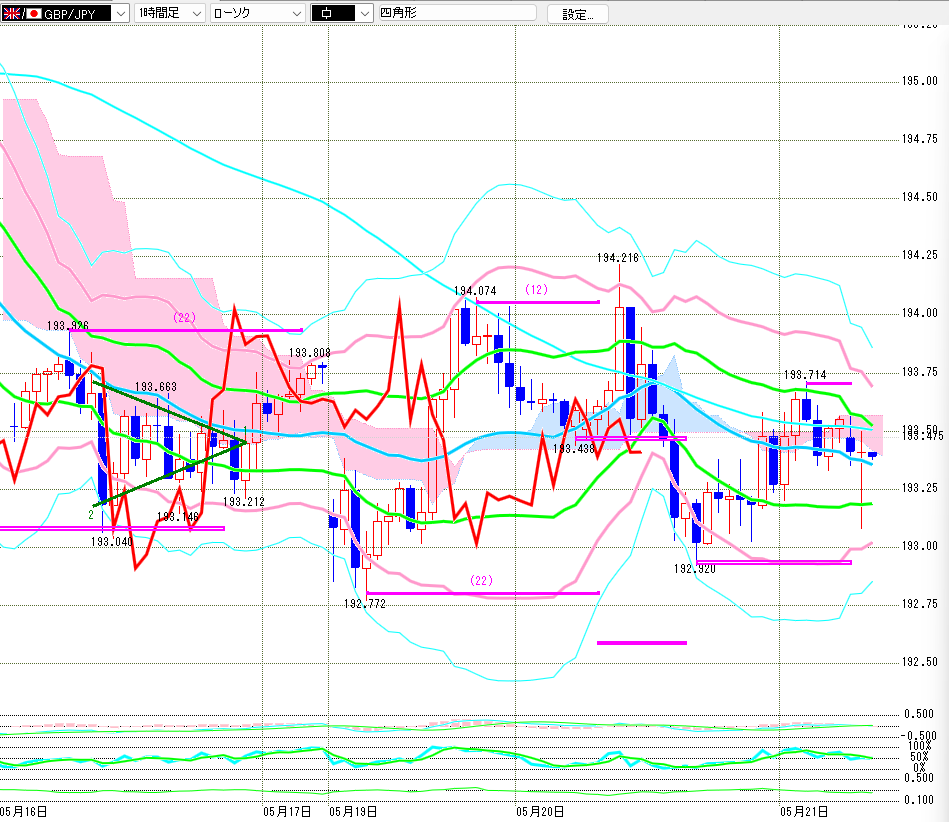949x822 pixels.
Task: Click the 192.772 low price label
Action: 364,603
